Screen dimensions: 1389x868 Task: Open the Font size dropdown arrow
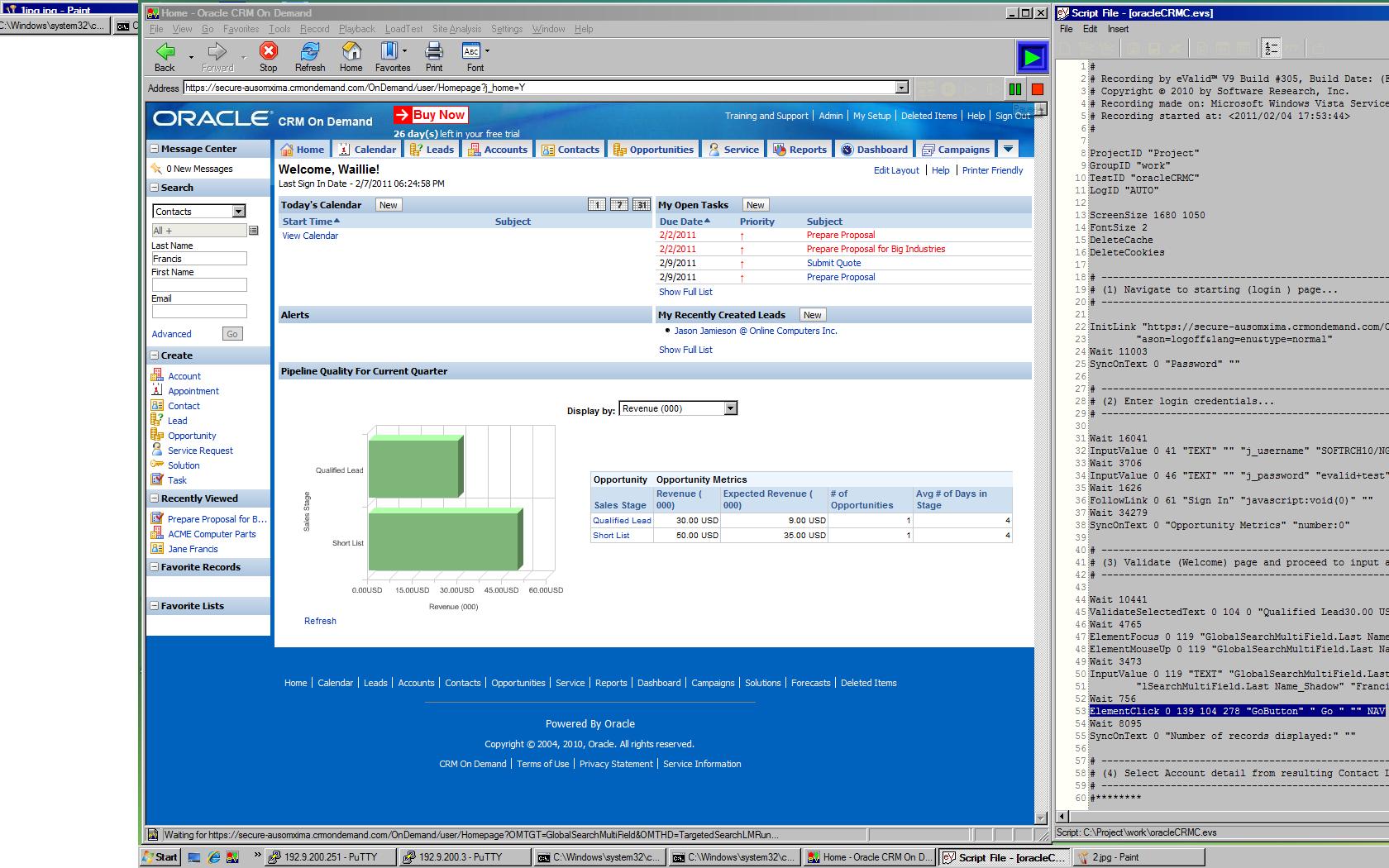(x=487, y=51)
